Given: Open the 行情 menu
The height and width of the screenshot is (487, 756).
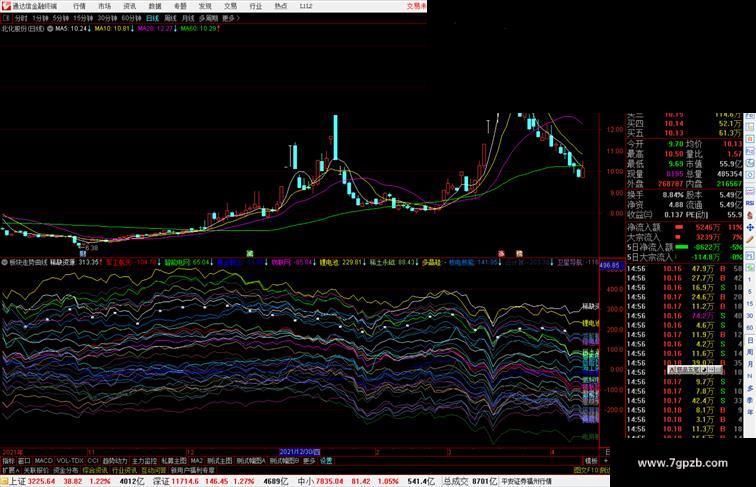Looking at the screenshot, I should point(79,6).
